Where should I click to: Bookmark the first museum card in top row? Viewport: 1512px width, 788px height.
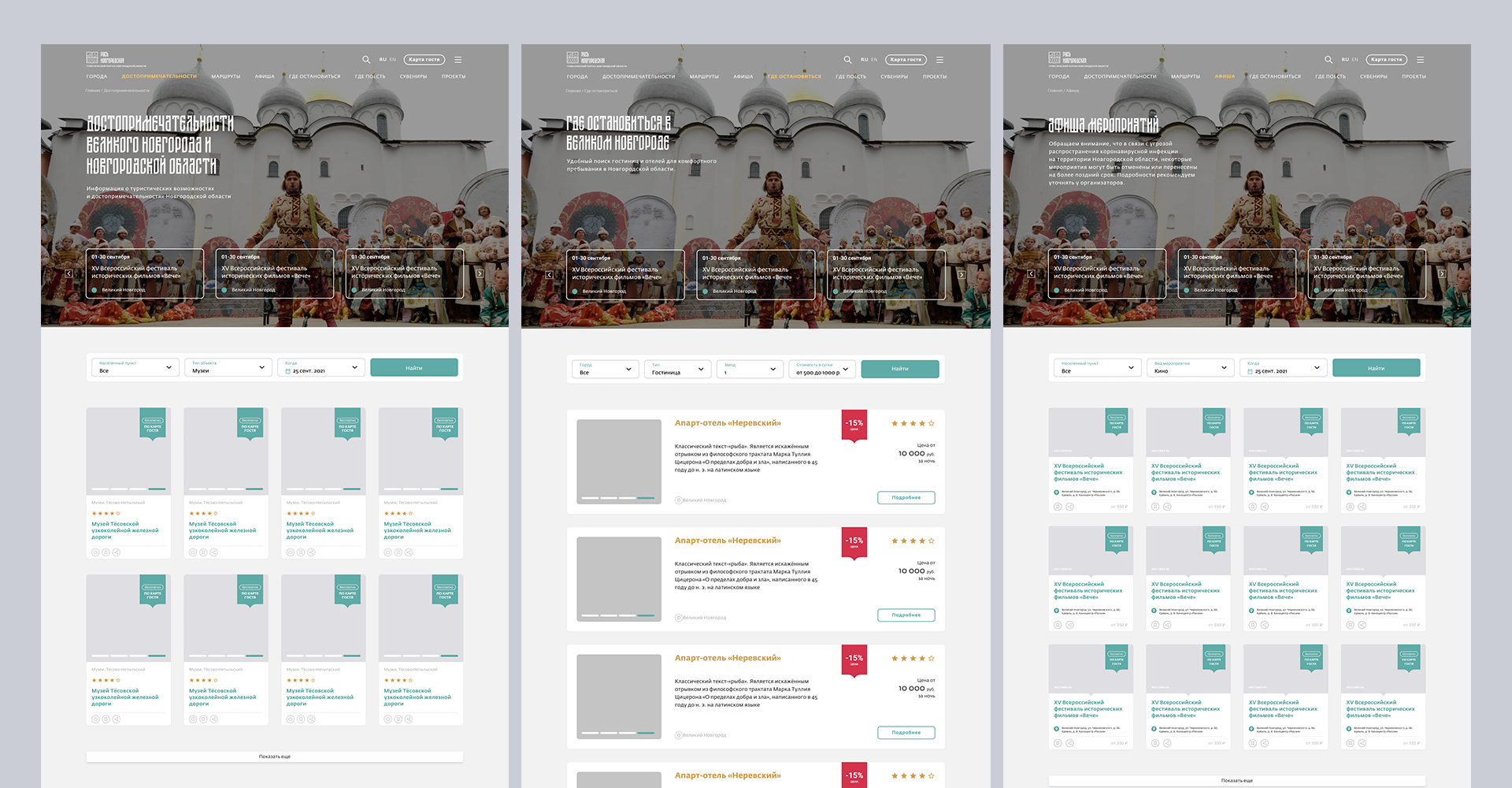click(x=106, y=552)
